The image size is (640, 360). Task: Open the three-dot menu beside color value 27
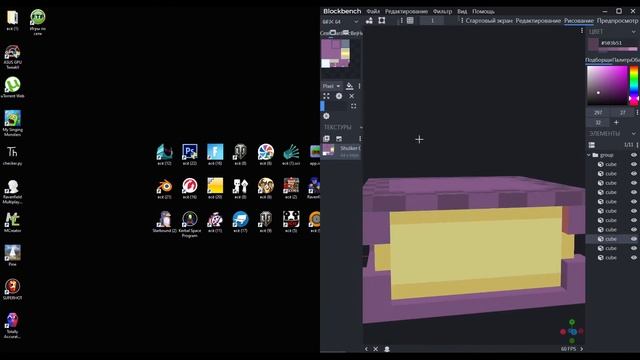coord(637,112)
